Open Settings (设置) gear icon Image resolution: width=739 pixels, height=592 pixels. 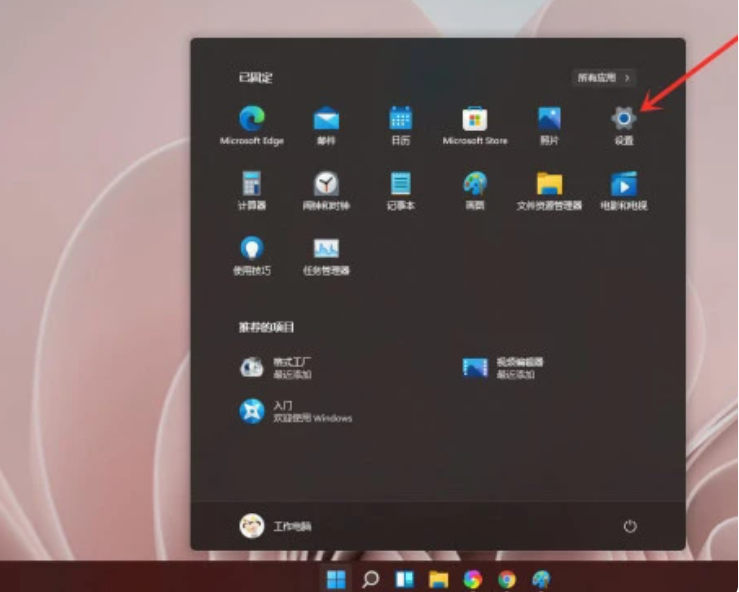click(x=624, y=125)
